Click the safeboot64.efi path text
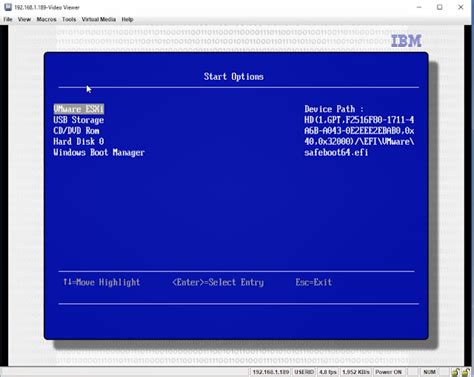474x377 pixels. tap(336, 152)
